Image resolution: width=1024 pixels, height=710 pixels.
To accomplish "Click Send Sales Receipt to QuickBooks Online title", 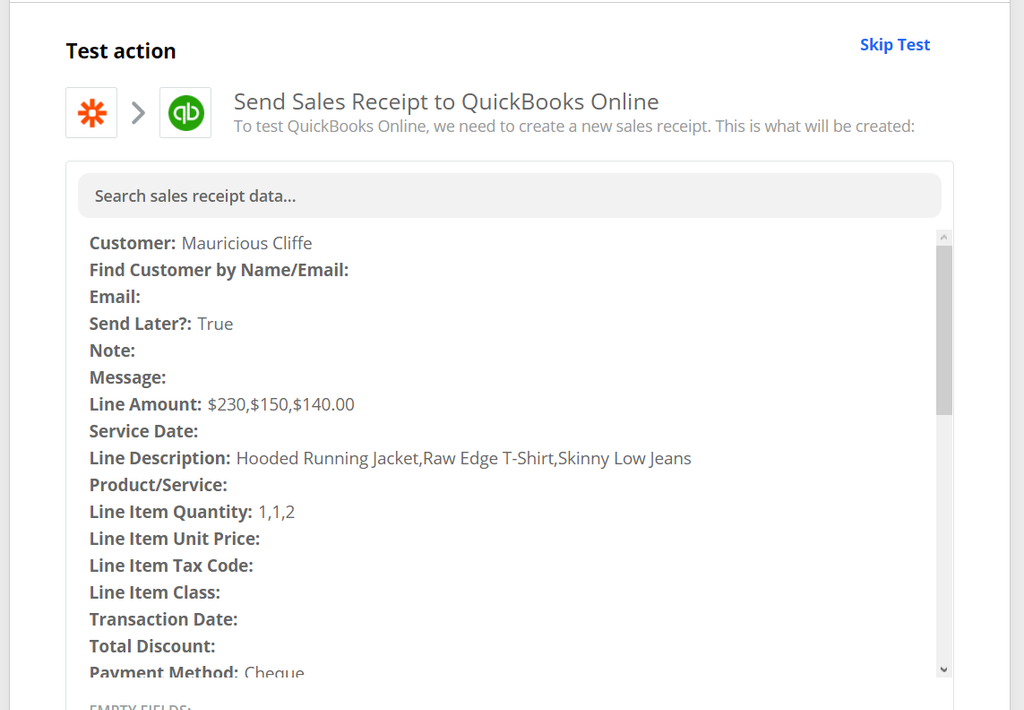I will 446,102.
